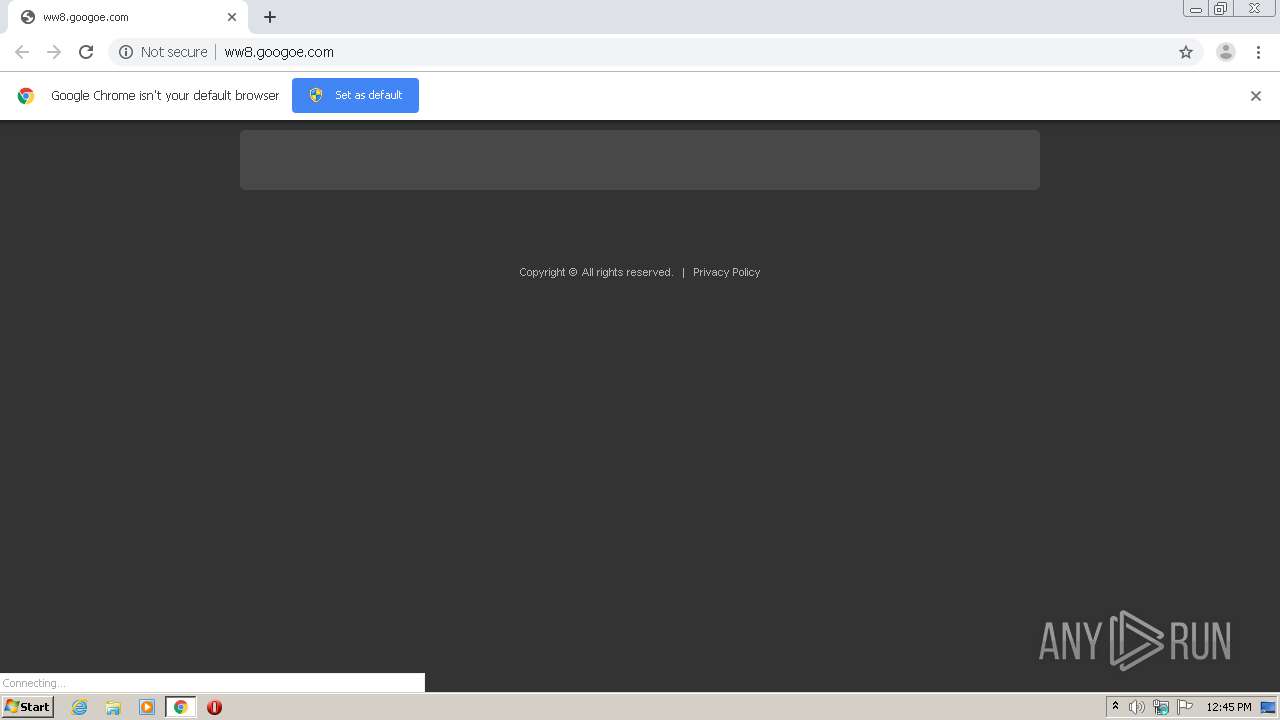Viewport: 1280px width, 720px height.
Task: Open Chrome's three-dot menu
Action: [1258, 52]
